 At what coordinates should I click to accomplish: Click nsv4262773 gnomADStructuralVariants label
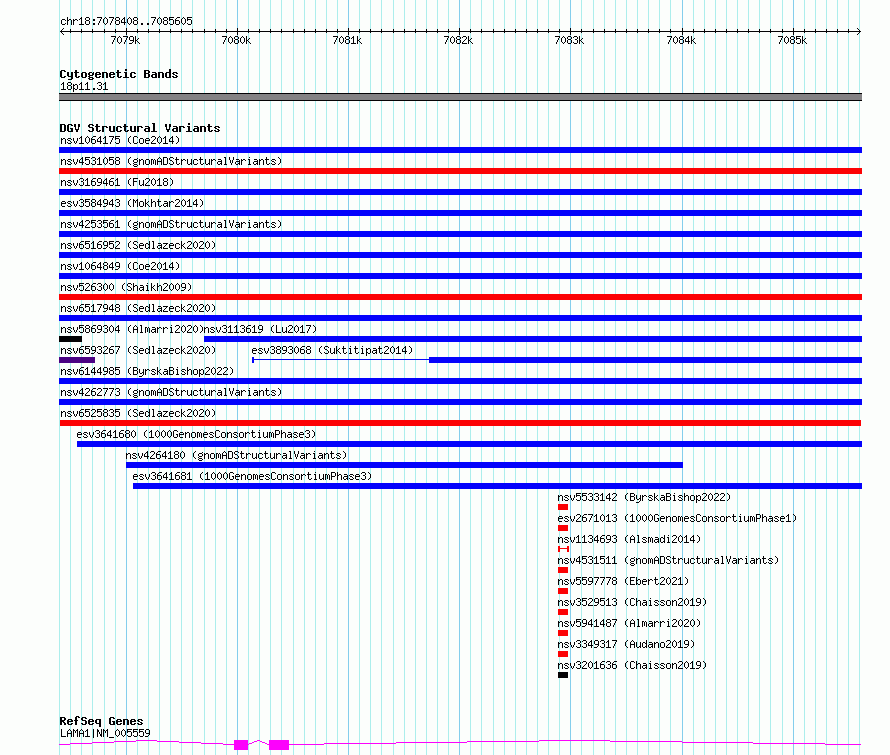pos(171,392)
